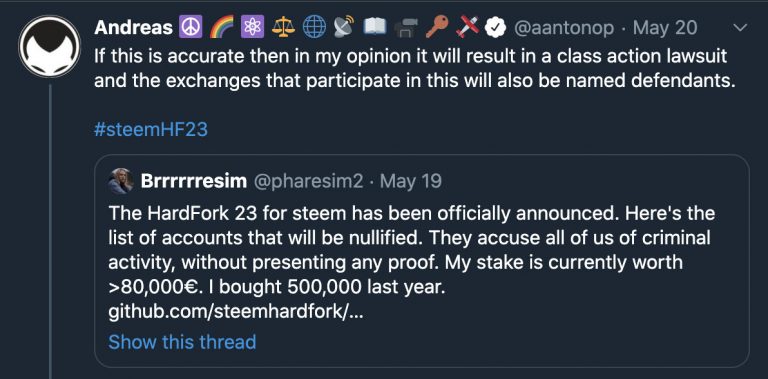This screenshot has width=768, height=379.
Task: Expand the tweet options chevron menu
Action: (739, 28)
